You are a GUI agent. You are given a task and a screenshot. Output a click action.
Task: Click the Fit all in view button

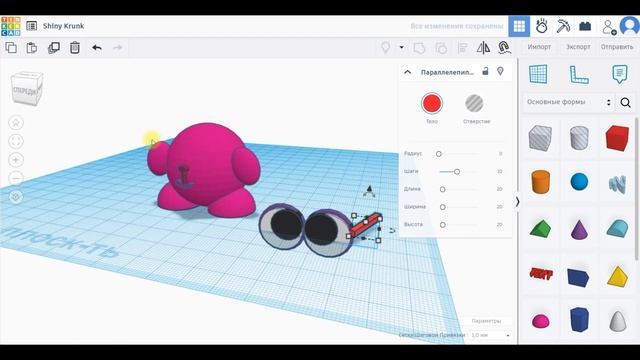click(16, 141)
